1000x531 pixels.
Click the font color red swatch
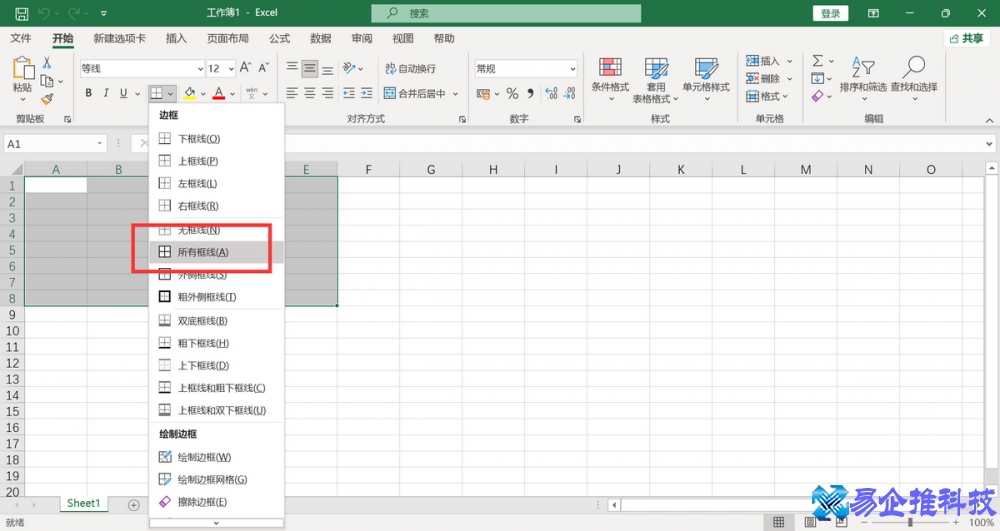(218, 93)
